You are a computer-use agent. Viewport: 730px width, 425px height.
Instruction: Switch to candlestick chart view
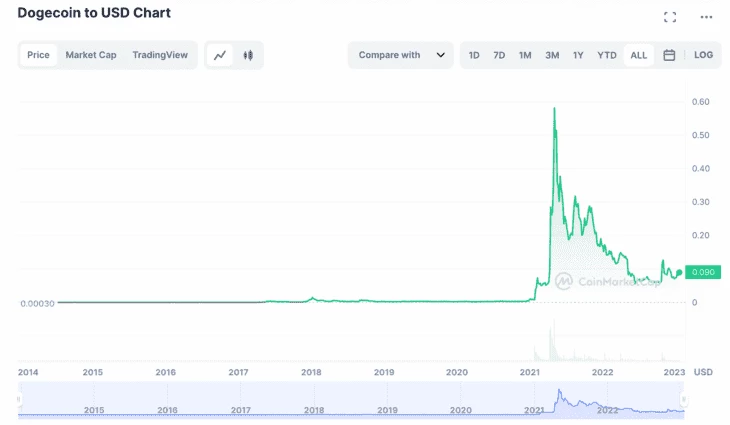click(x=248, y=55)
